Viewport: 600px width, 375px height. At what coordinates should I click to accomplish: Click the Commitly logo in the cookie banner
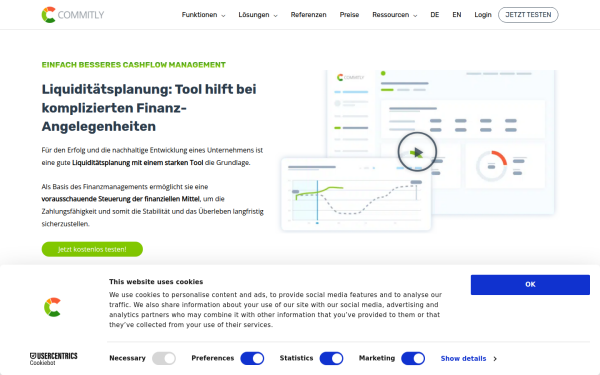tap(53, 307)
